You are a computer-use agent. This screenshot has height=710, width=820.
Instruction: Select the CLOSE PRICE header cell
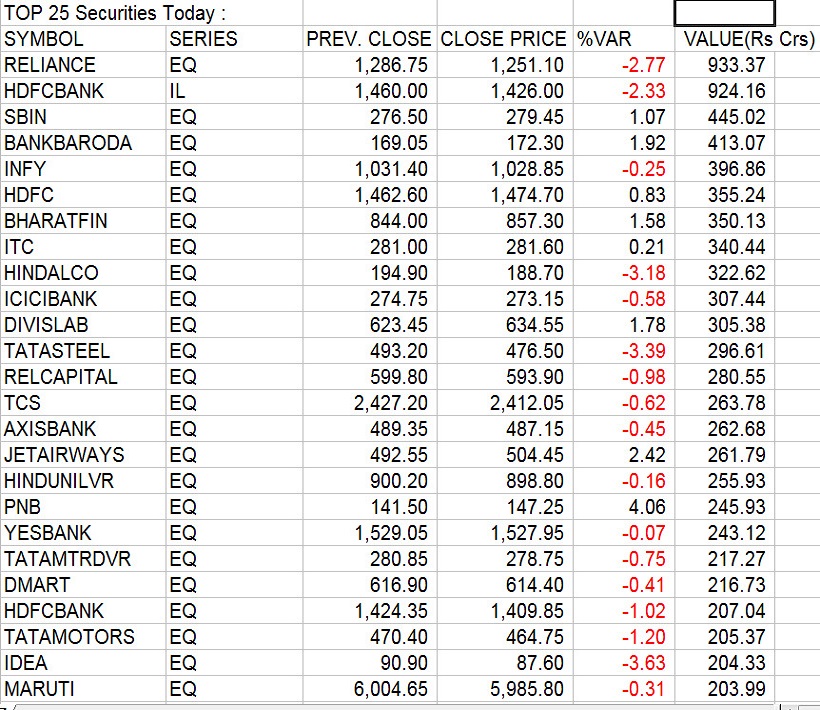[x=503, y=40]
